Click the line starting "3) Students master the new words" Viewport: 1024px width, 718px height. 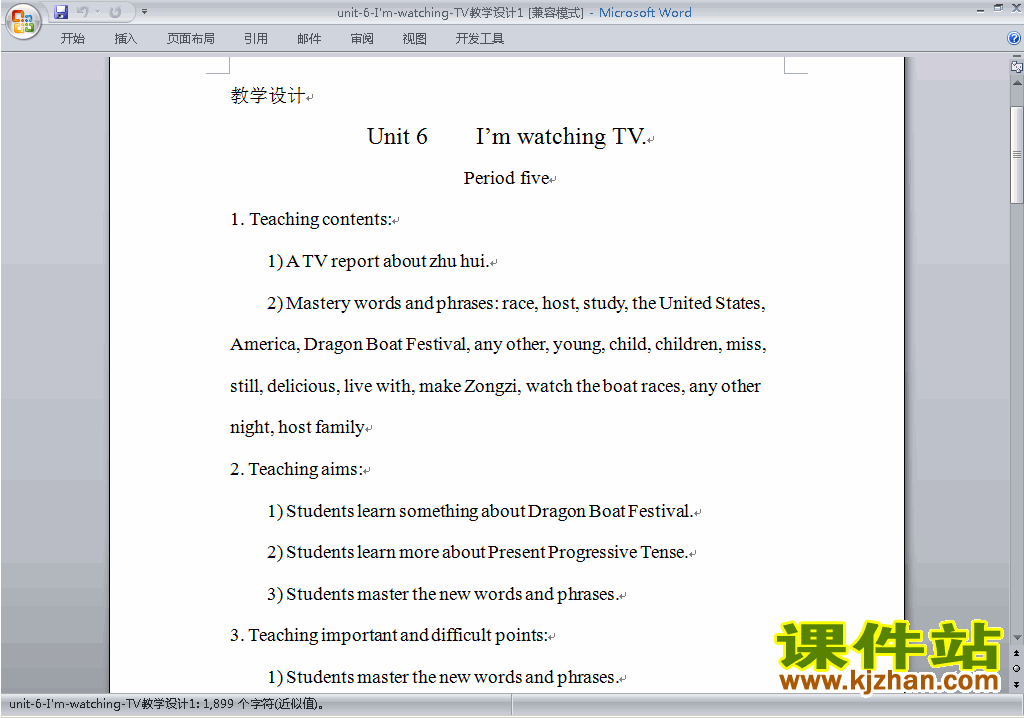pos(443,594)
